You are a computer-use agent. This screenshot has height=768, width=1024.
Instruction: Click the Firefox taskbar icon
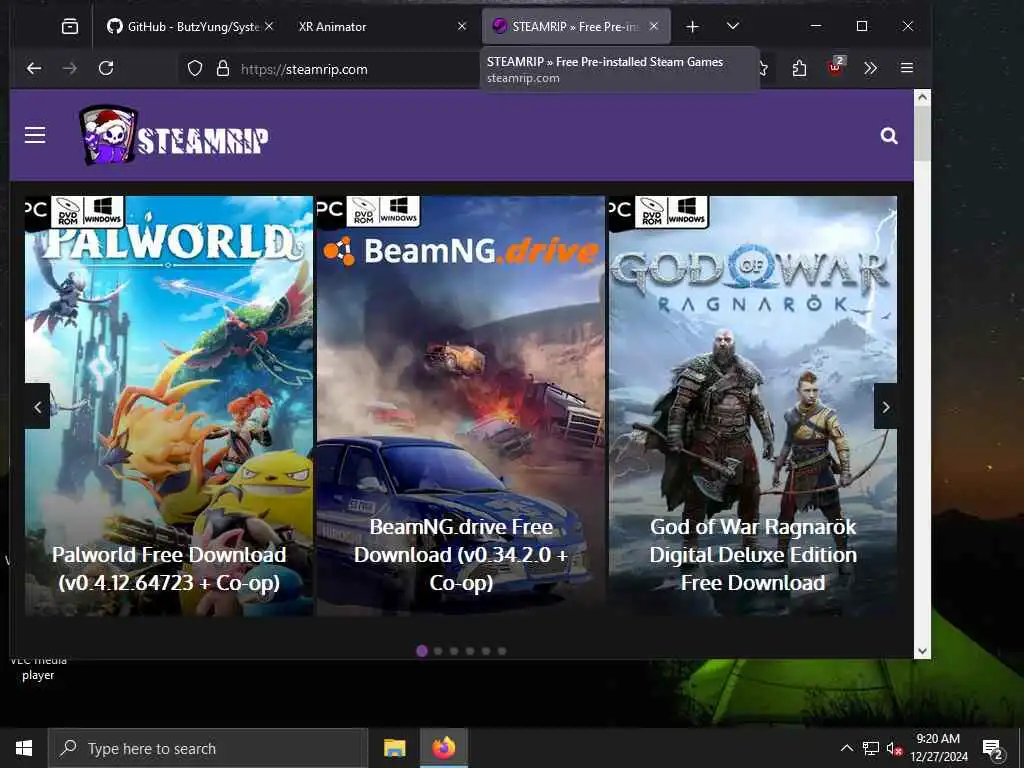[x=443, y=748]
